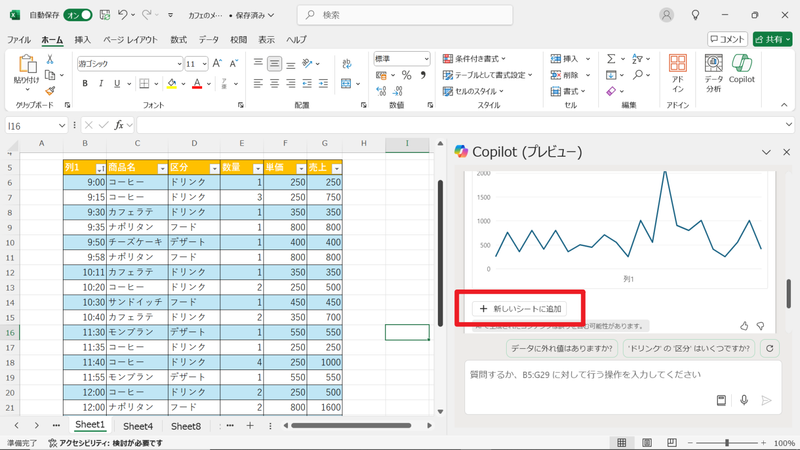The width and height of the screenshot is (800, 450).
Task: Click the merge and center icon
Action: click(x=346, y=84)
